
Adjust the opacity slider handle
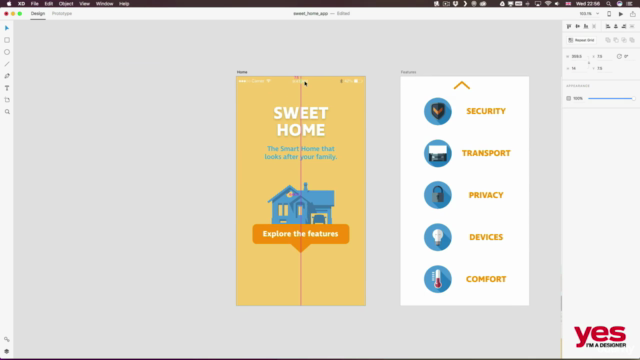pos(633,98)
